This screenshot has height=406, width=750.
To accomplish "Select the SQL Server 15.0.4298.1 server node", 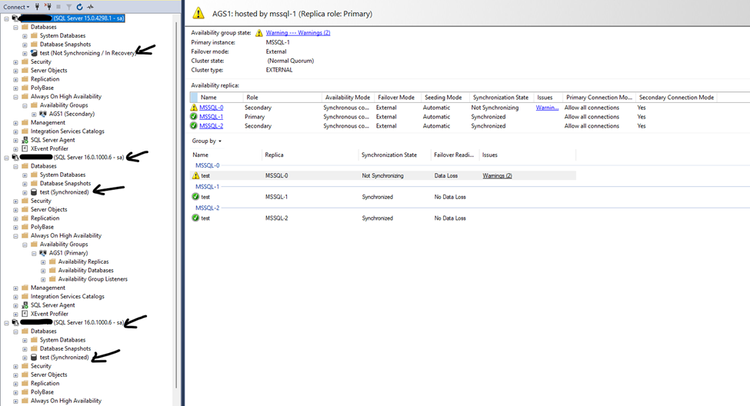I will tap(72, 18).
